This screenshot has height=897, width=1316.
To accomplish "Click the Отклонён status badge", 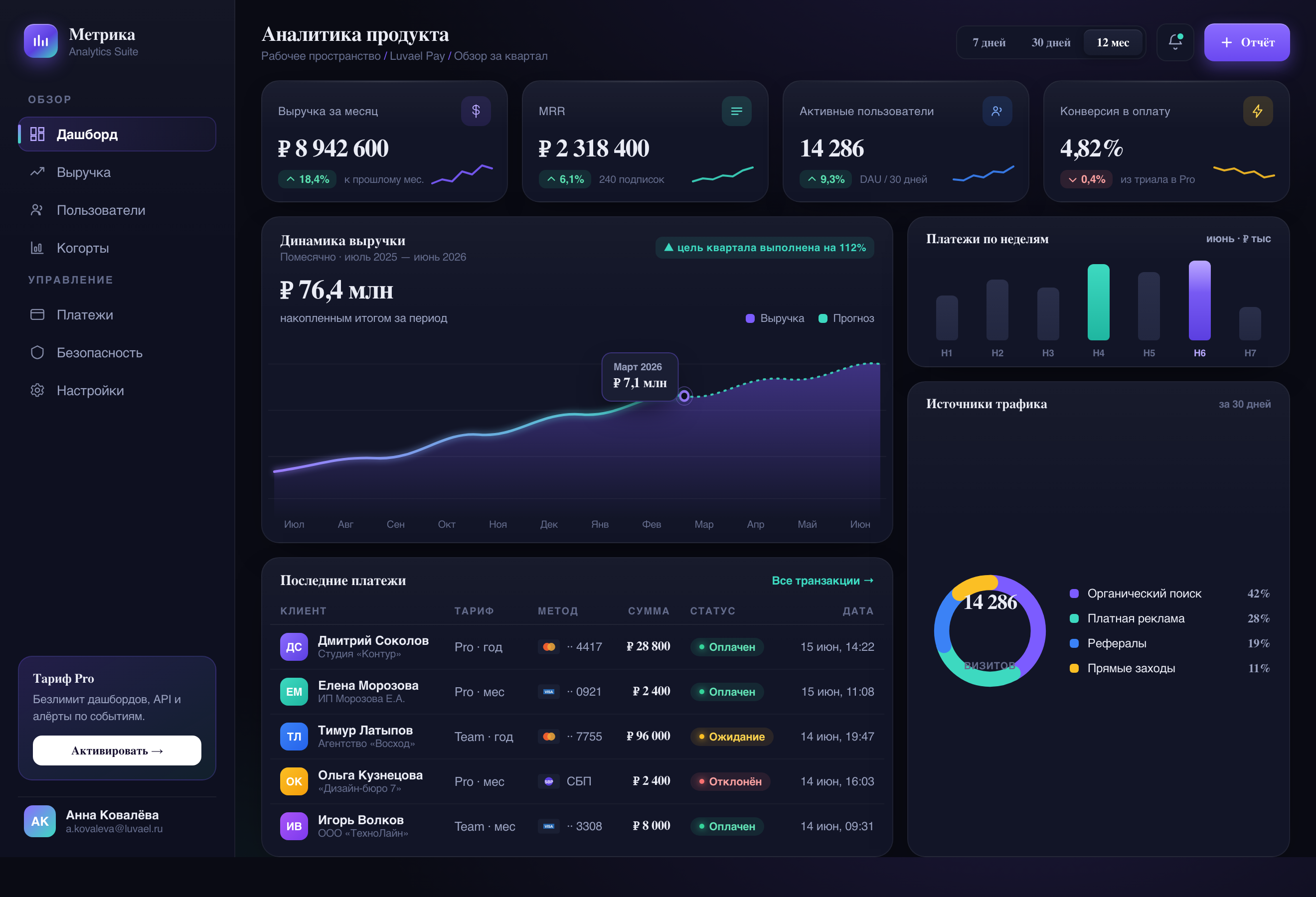I will coord(730,781).
